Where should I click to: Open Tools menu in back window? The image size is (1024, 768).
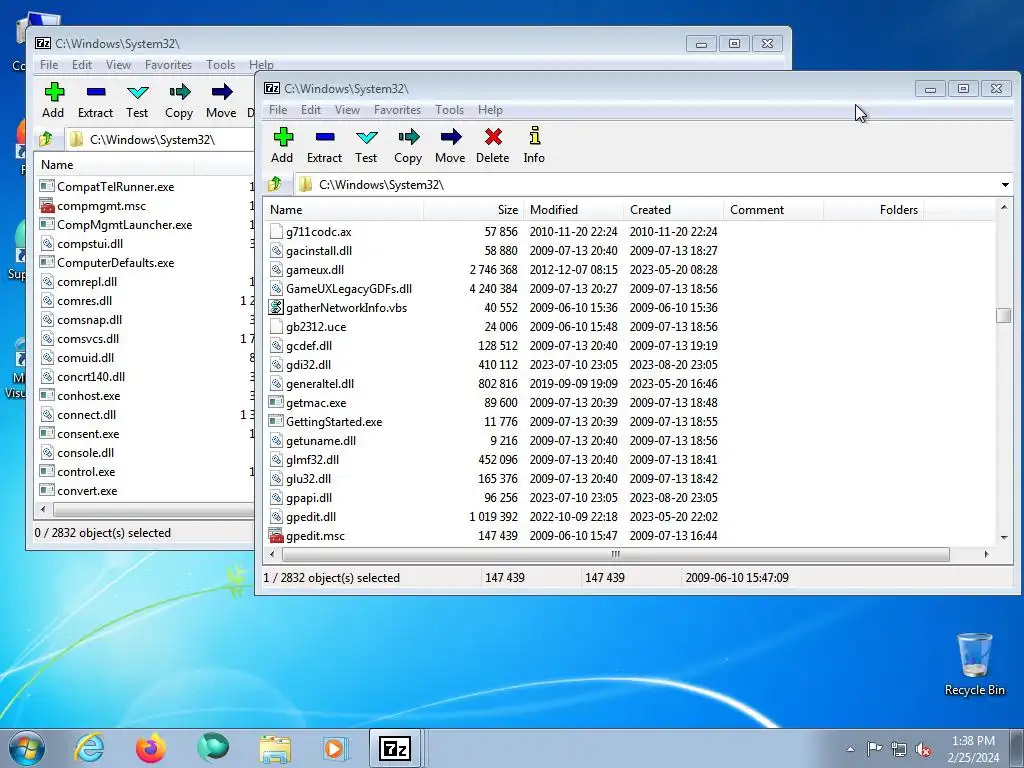220,65
